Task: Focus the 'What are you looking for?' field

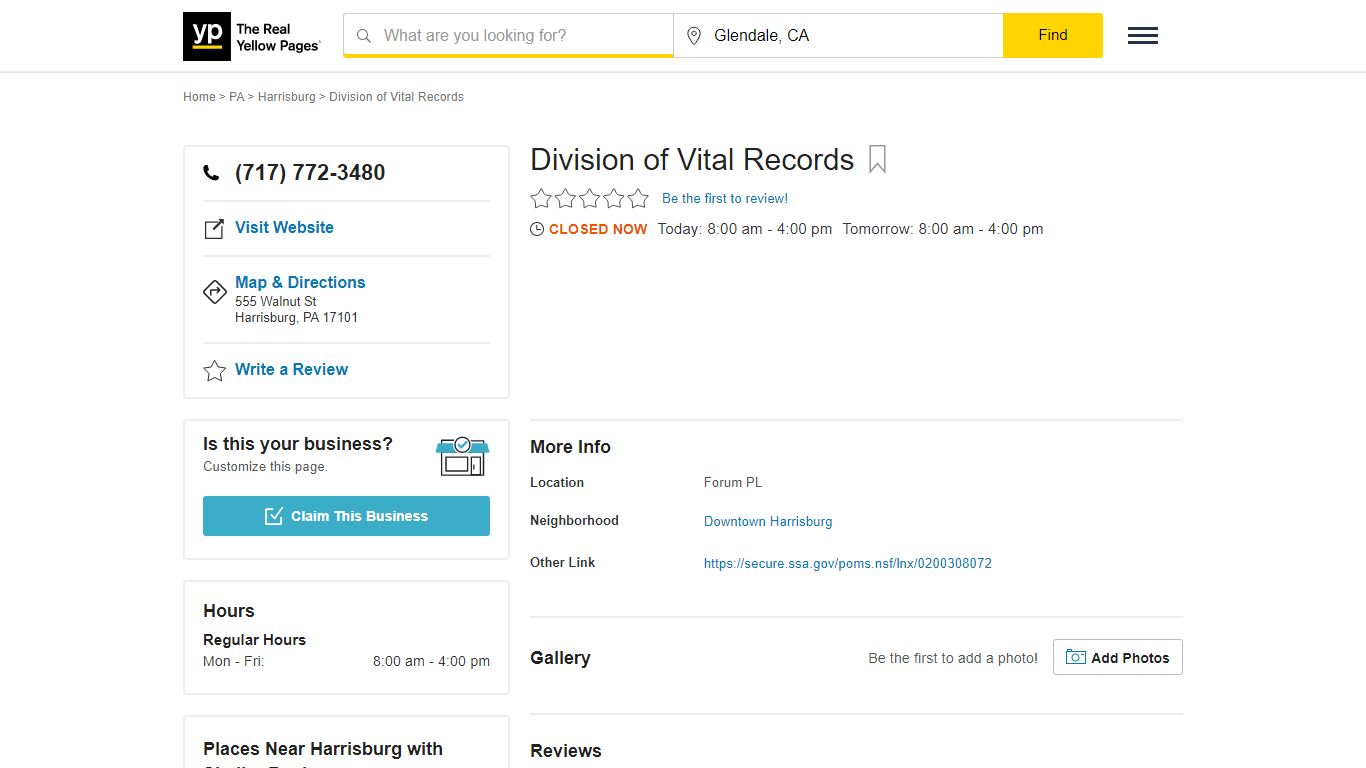Action: [x=508, y=35]
